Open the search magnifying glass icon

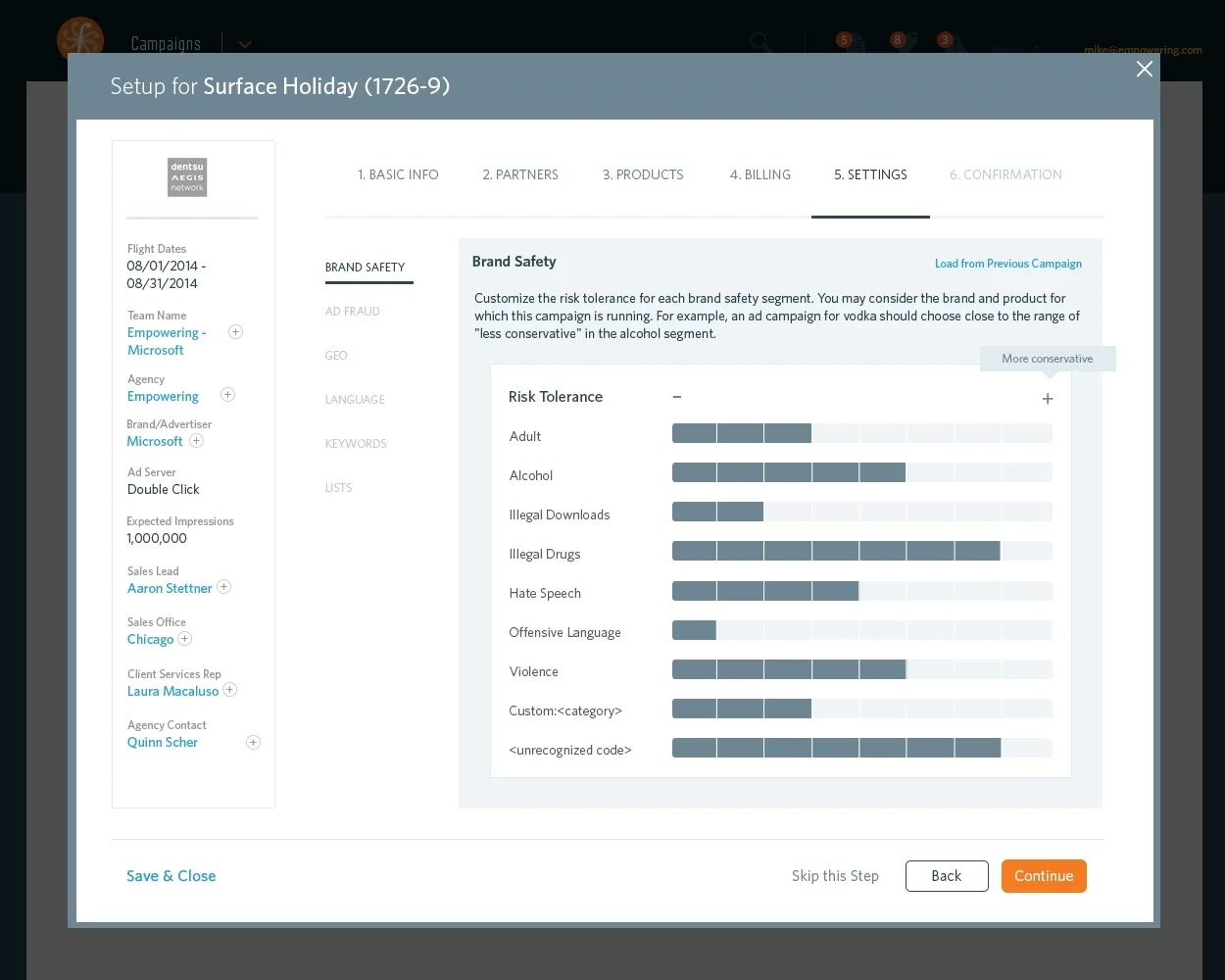tap(759, 42)
